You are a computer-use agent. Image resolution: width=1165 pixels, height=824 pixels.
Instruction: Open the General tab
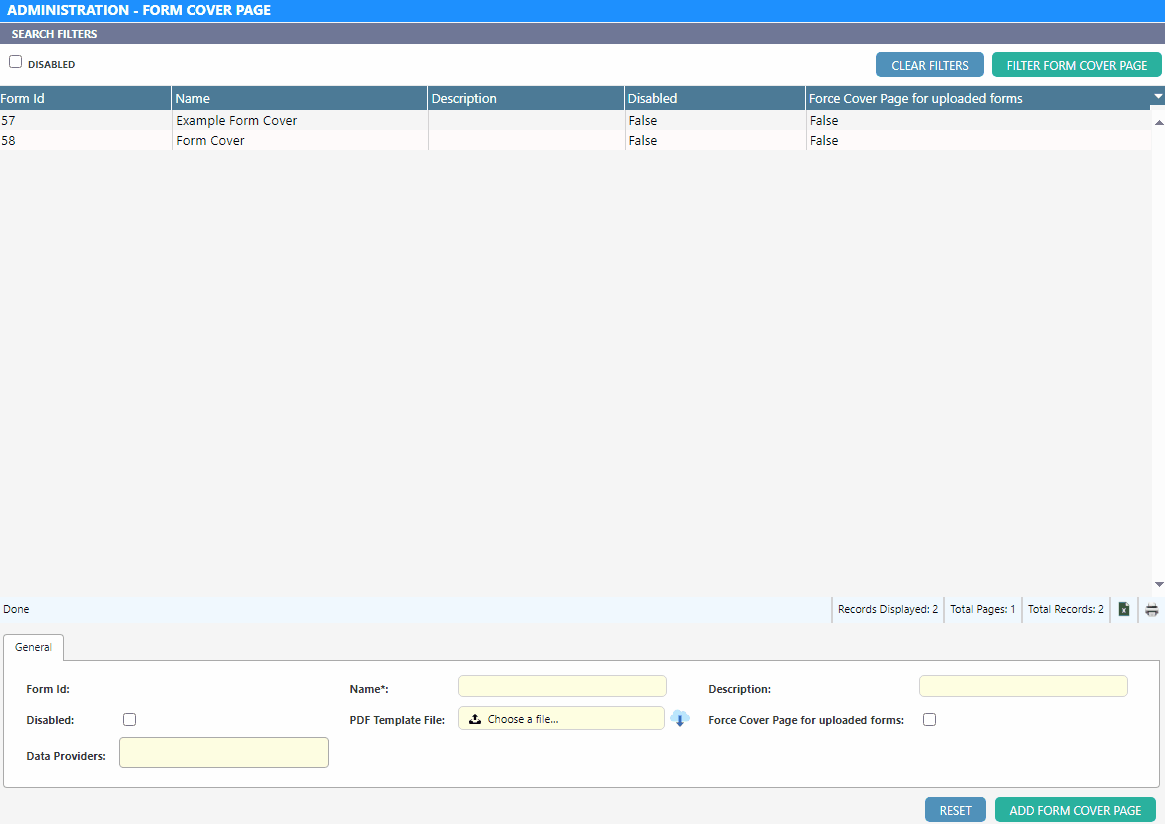click(33, 648)
